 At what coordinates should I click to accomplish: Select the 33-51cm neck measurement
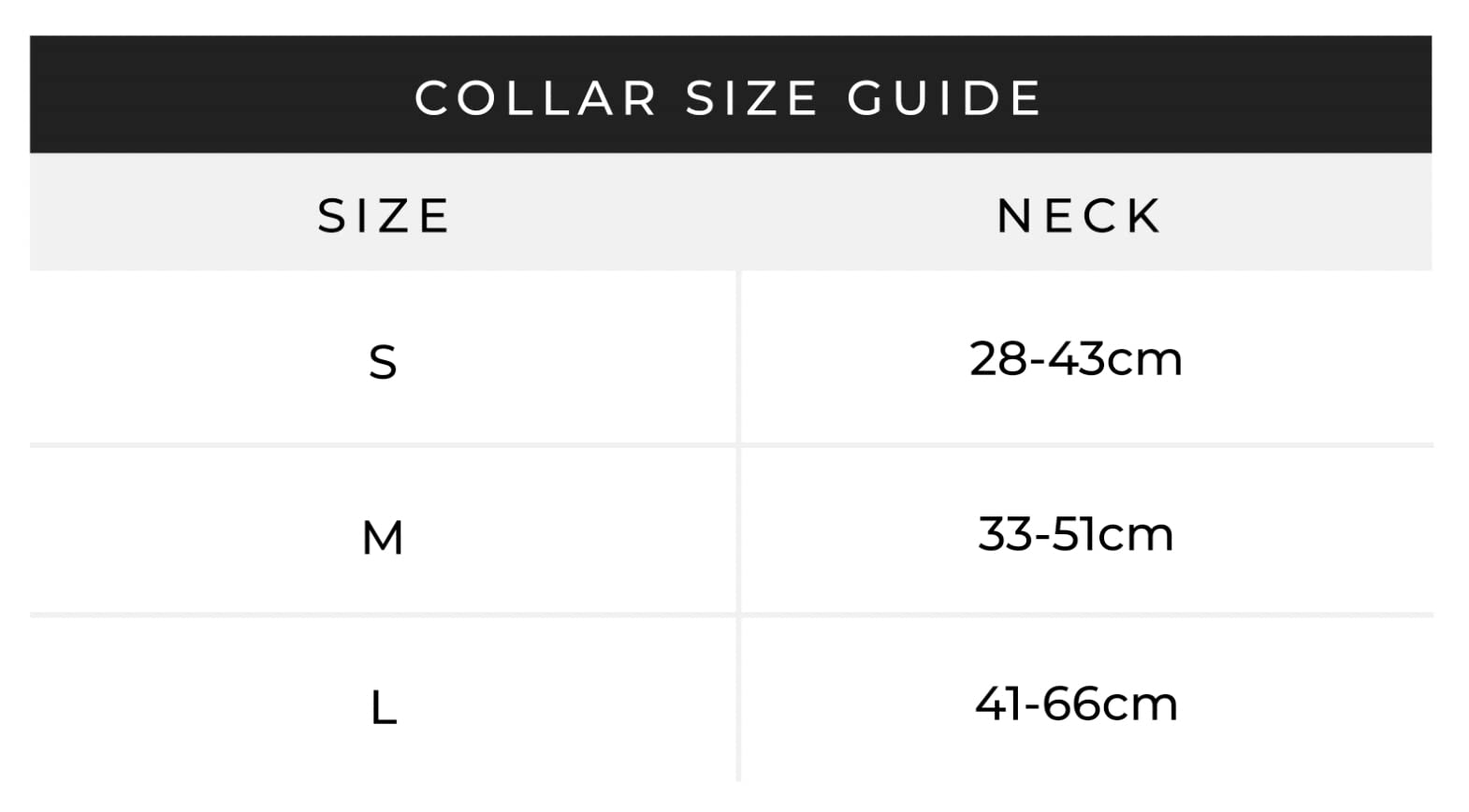[1076, 534]
